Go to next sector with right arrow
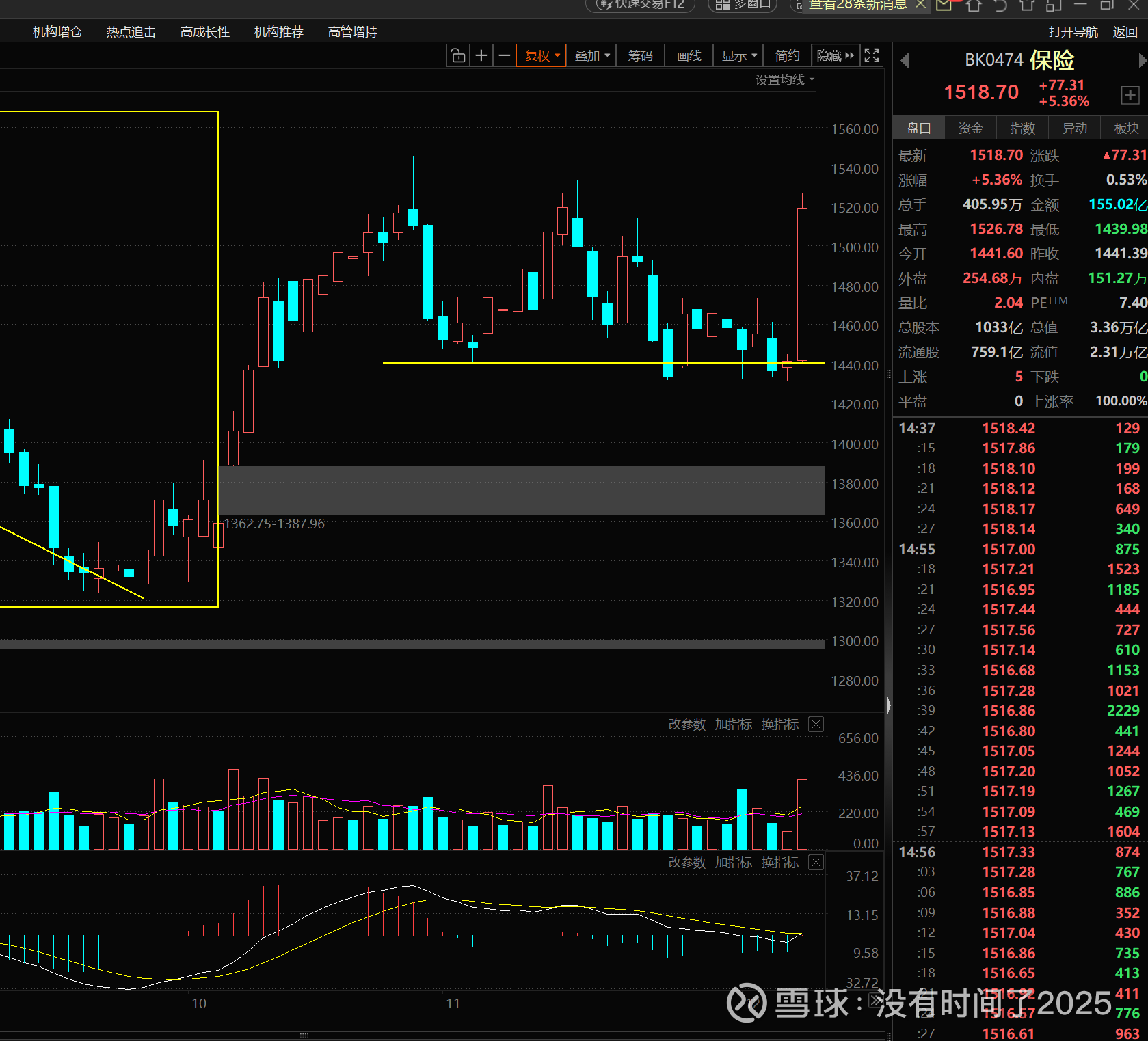Image resolution: width=1148 pixels, height=1041 pixels. point(1142,61)
